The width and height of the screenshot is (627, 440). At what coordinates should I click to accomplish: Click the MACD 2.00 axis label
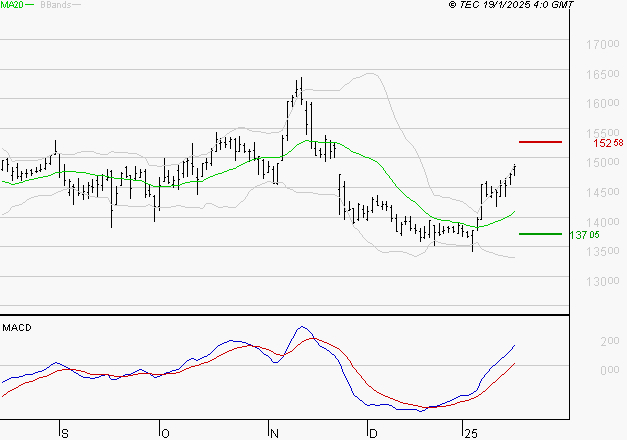tap(610, 341)
